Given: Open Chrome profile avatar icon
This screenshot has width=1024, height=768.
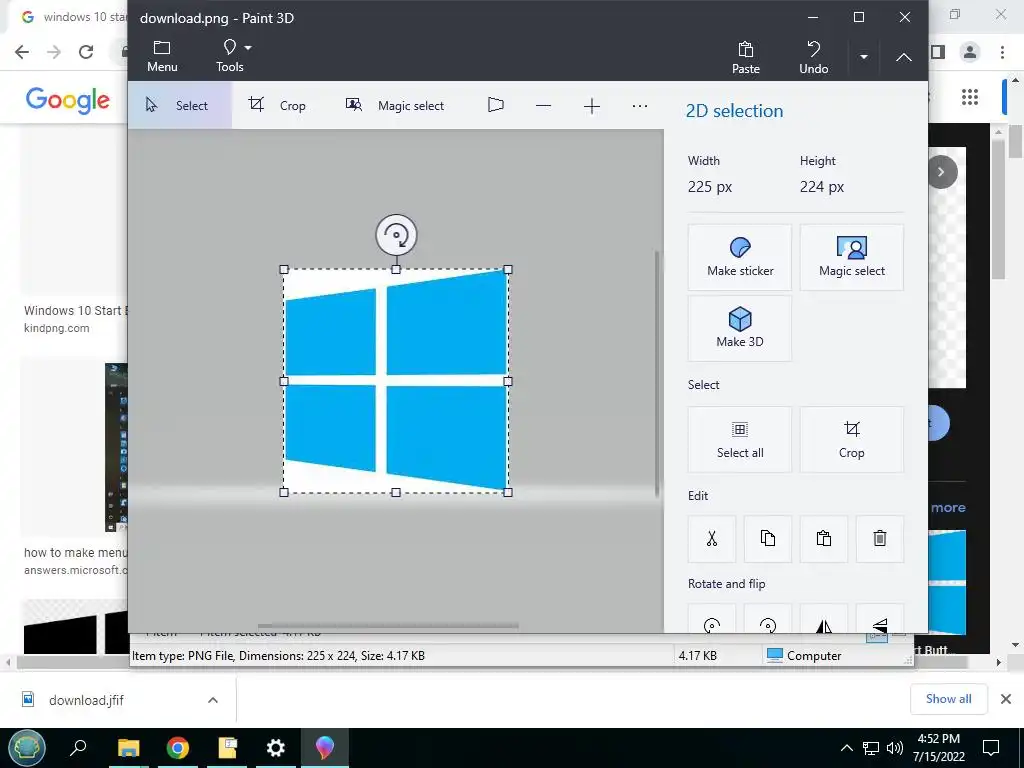Looking at the screenshot, I should tap(970, 52).
